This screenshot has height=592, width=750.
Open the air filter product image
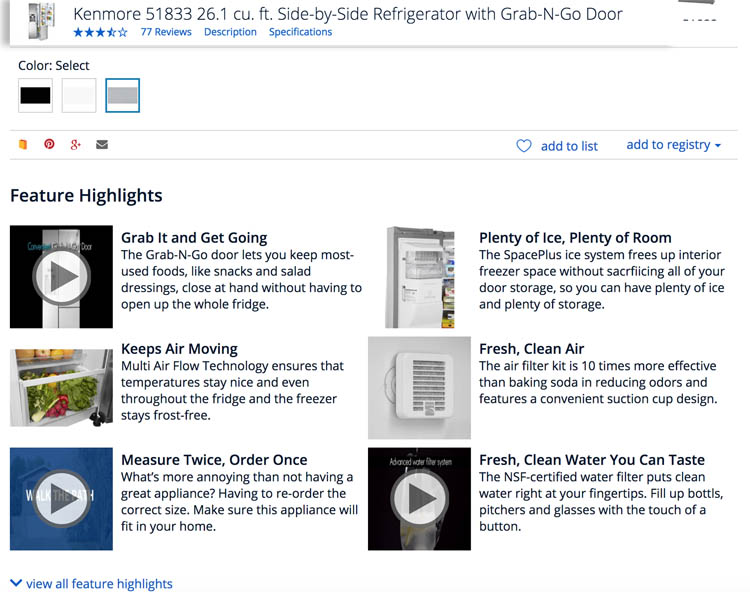(419, 387)
